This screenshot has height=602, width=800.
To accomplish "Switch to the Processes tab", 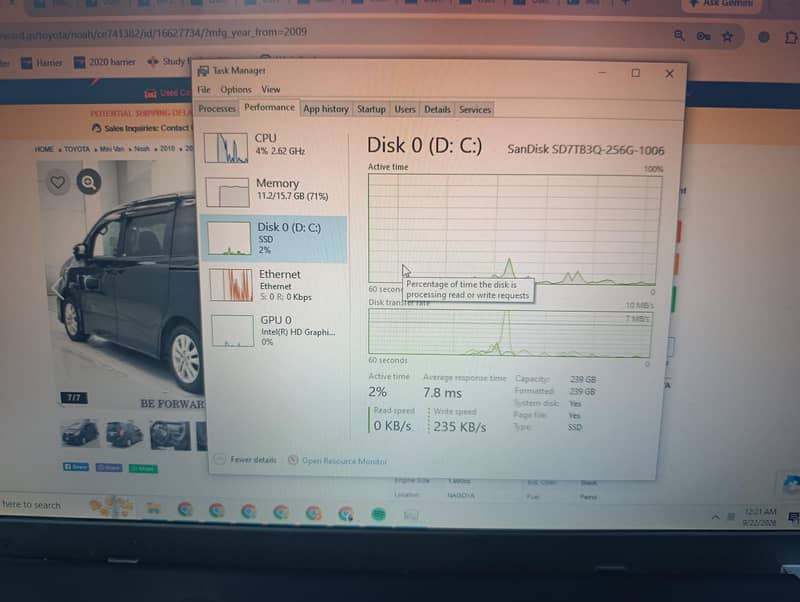I will [217, 109].
